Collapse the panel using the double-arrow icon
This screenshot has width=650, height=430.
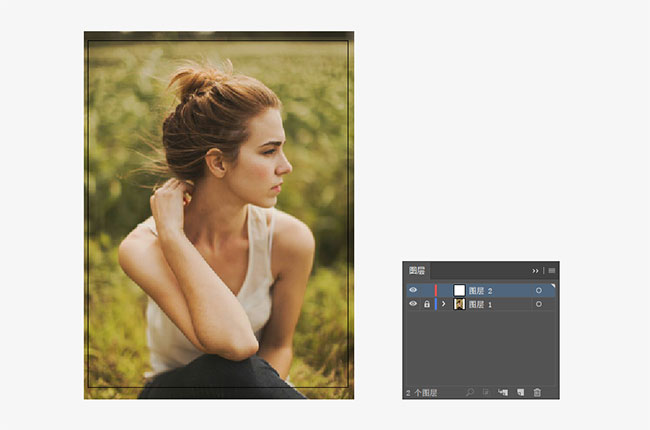(x=535, y=270)
